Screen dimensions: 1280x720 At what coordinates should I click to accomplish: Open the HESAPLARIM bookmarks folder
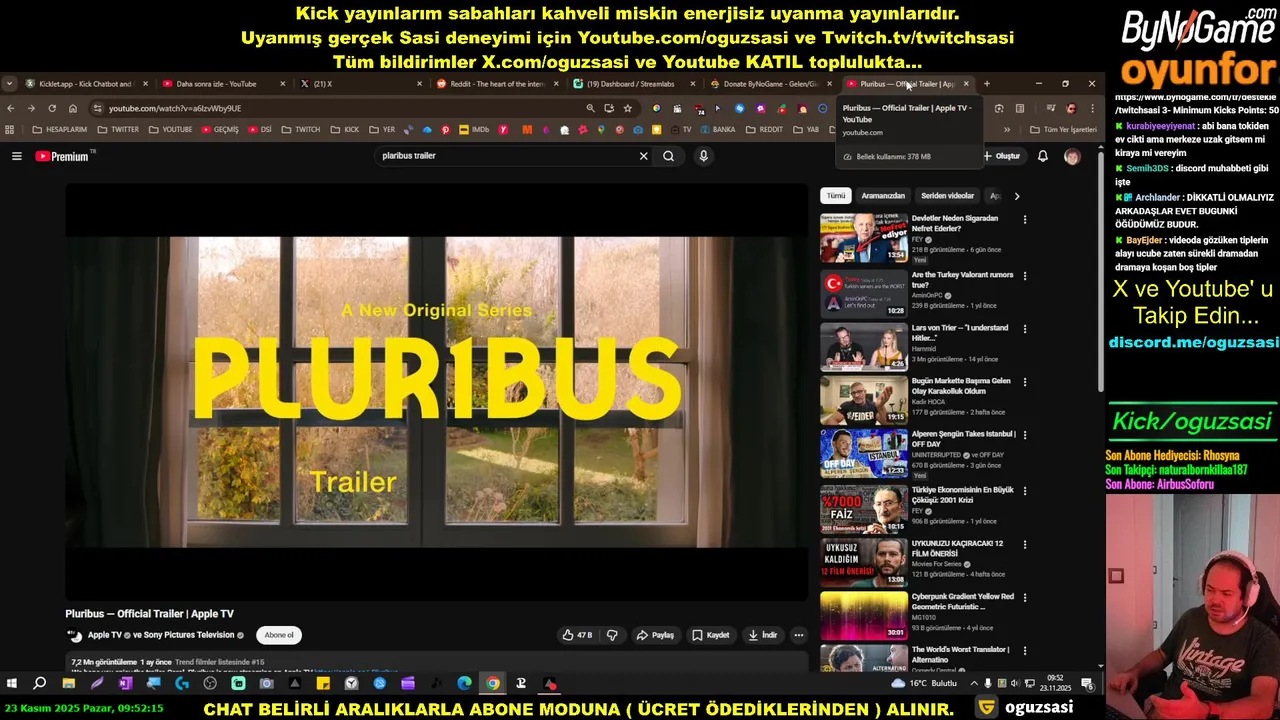tap(60, 129)
